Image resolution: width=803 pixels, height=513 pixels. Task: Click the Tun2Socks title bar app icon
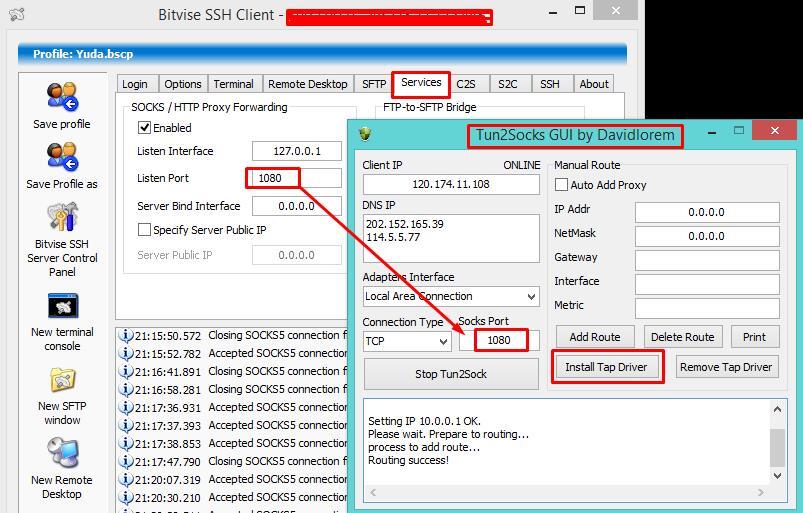365,134
